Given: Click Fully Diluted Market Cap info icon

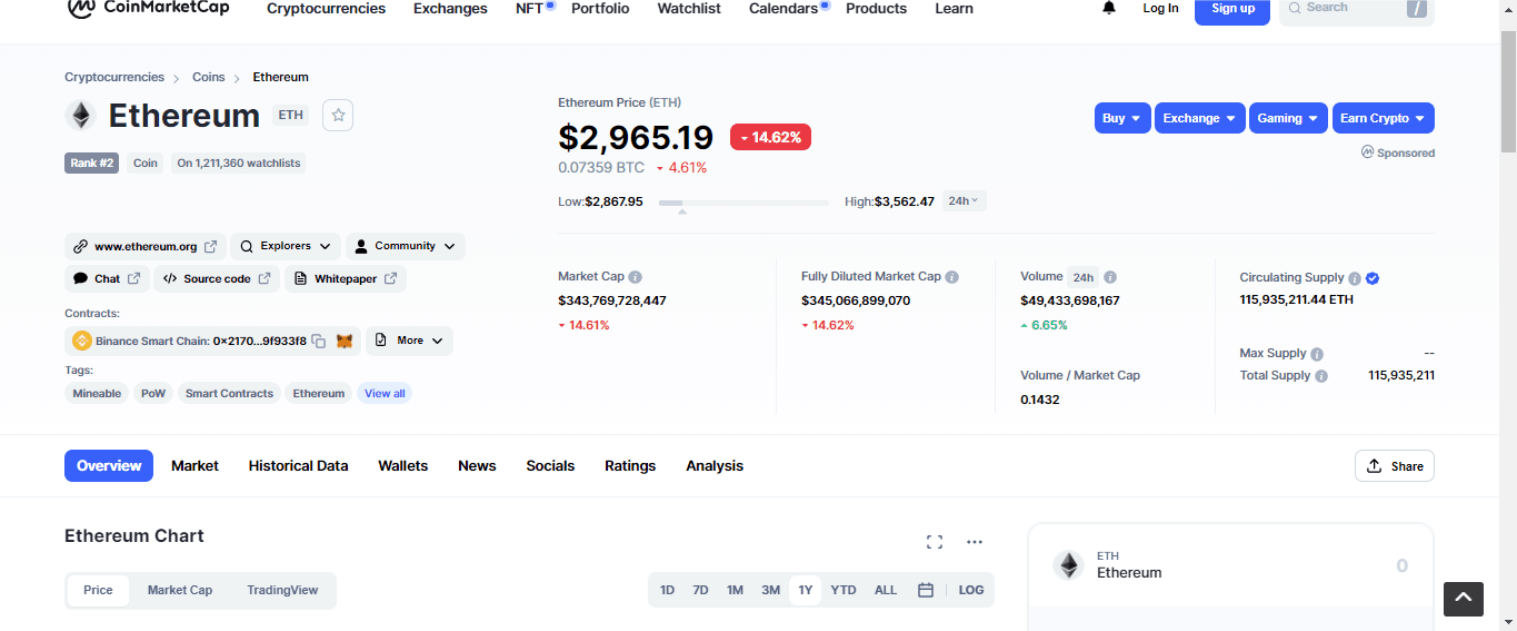Looking at the screenshot, I should (x=952, y=277).
